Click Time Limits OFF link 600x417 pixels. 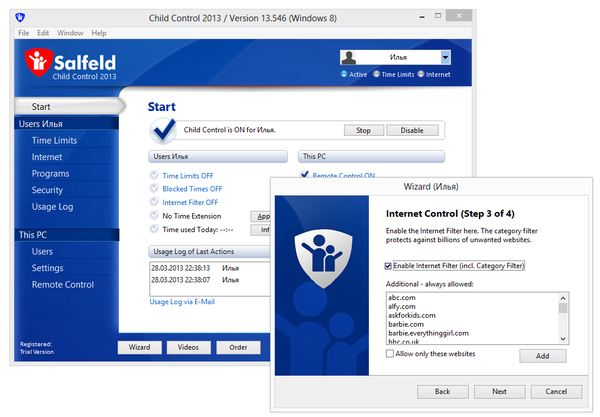(188, 176)
